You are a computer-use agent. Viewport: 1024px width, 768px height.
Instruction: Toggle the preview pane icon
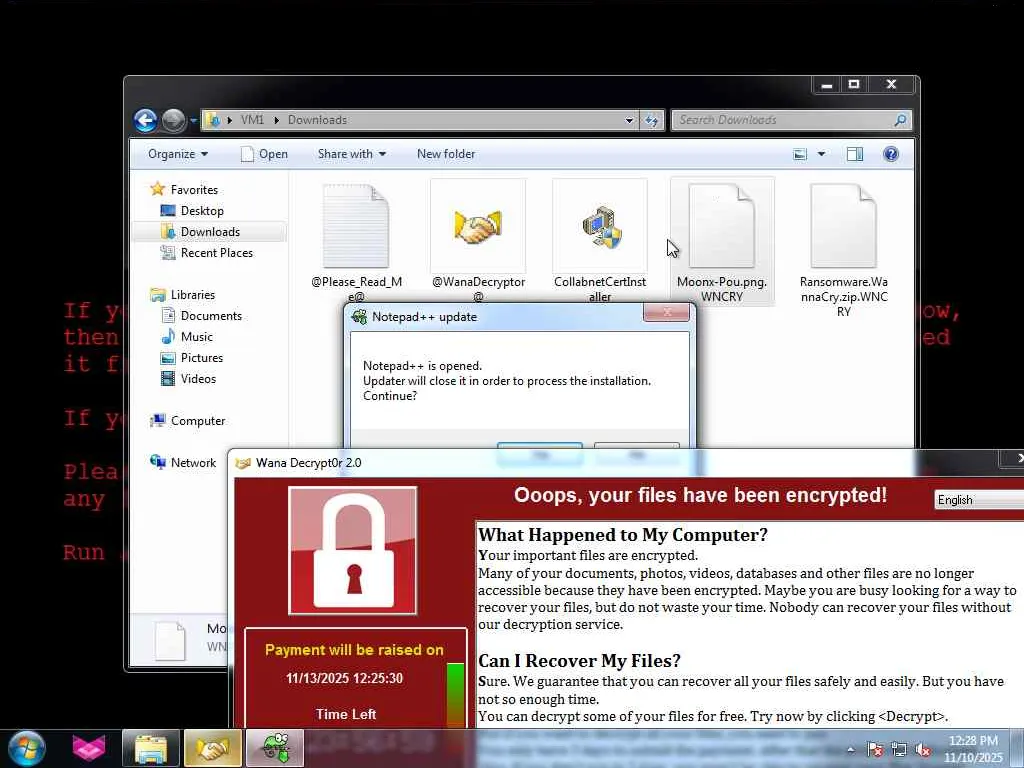(855, 154)
